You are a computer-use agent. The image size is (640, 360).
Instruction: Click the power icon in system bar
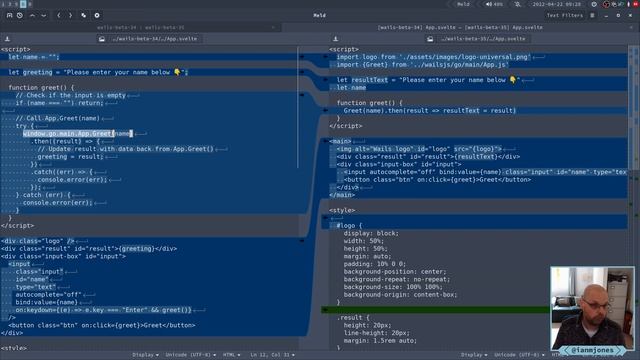click(x=594, y=4)
